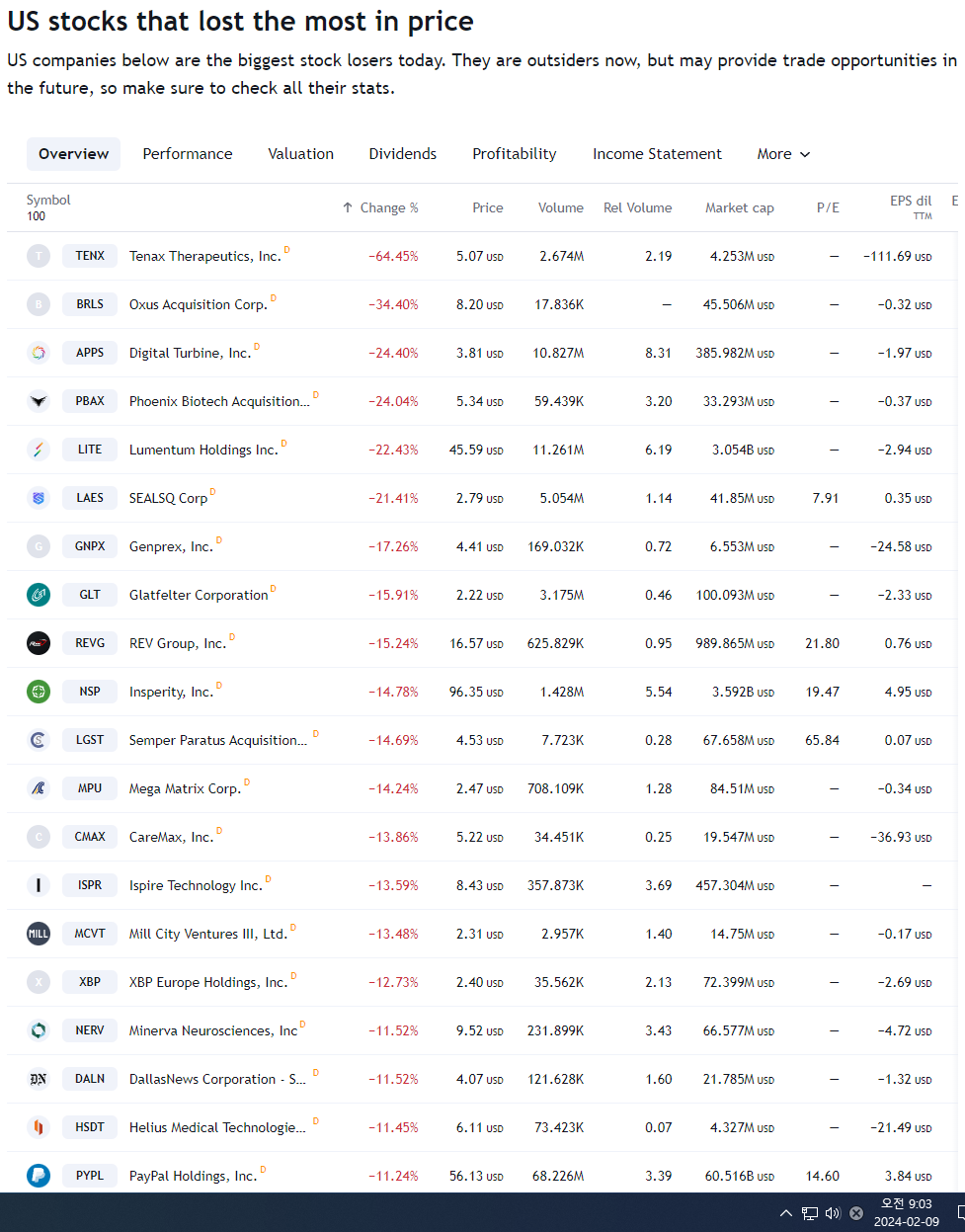Click the Lumentum Holdings logo icon

tap(39, 450)
